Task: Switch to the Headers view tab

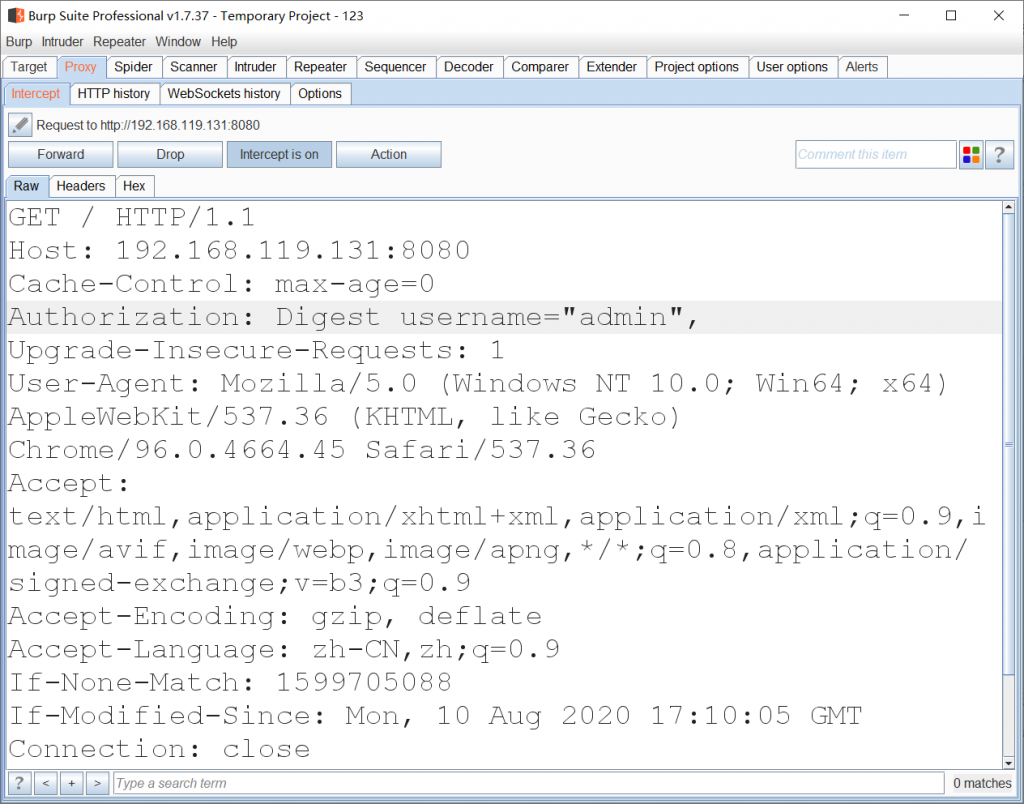Action: point(81,185)
